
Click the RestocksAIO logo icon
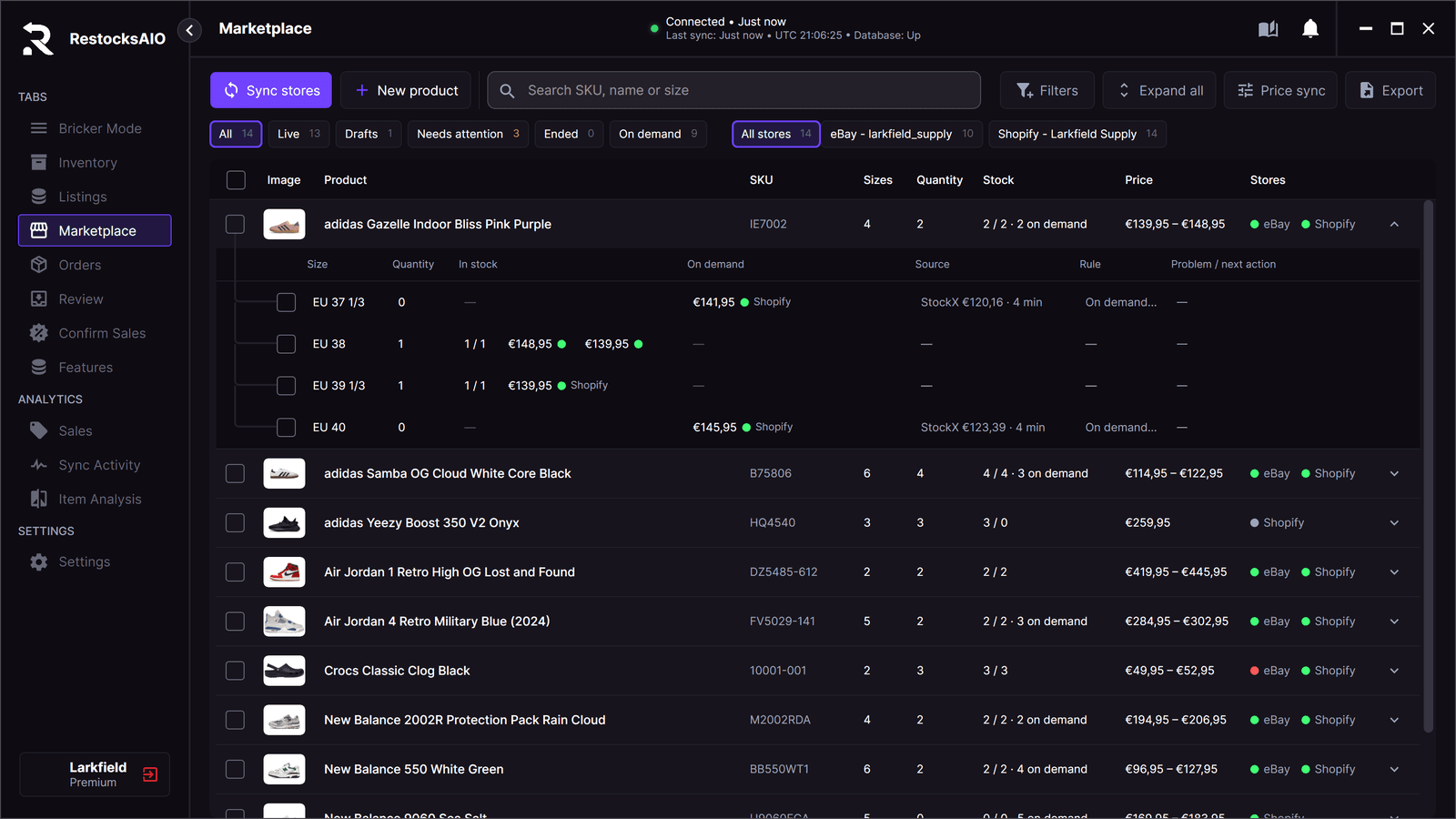click(38, 38)
